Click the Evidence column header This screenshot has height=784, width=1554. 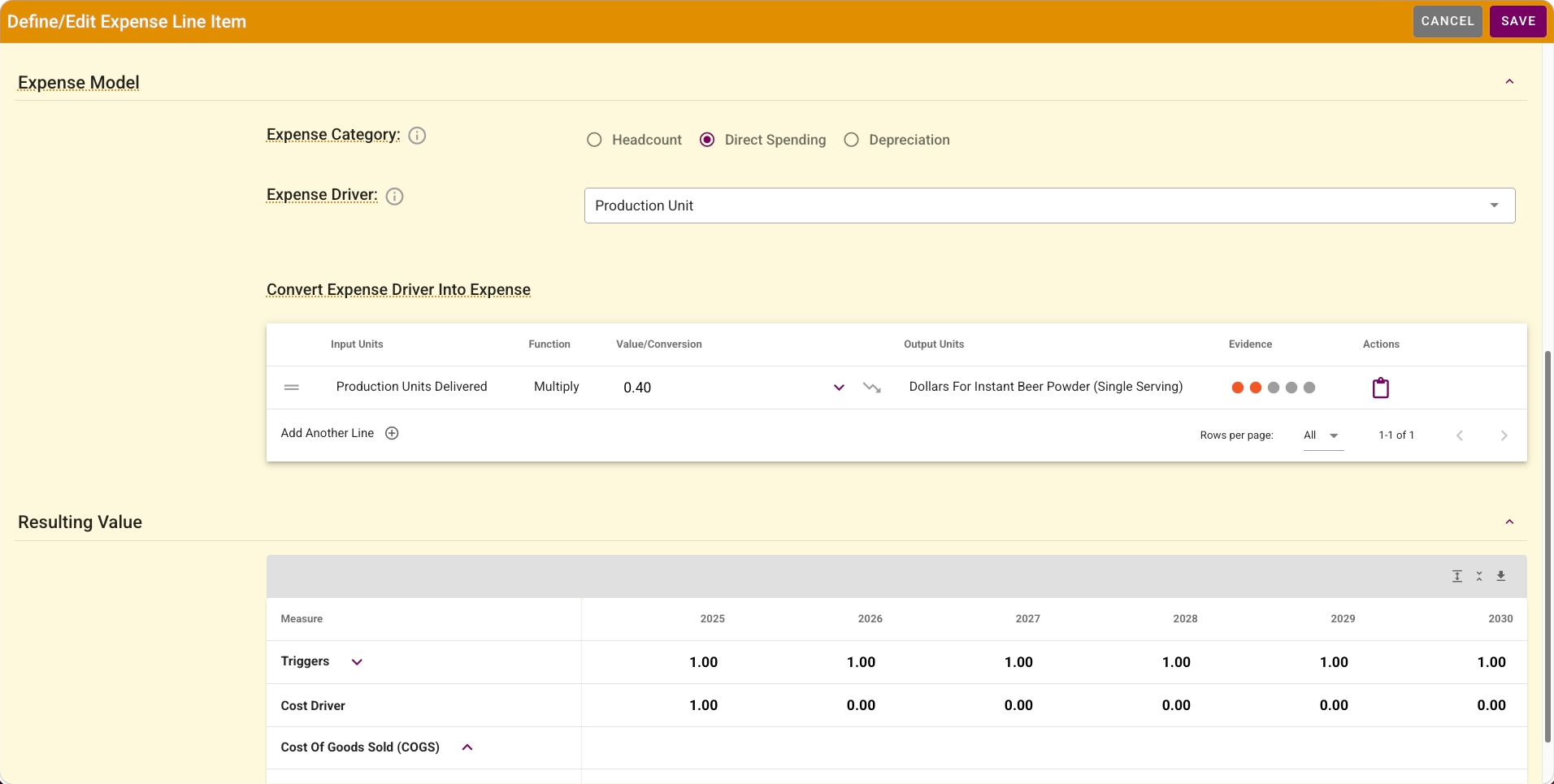(x=1250, y=344)
